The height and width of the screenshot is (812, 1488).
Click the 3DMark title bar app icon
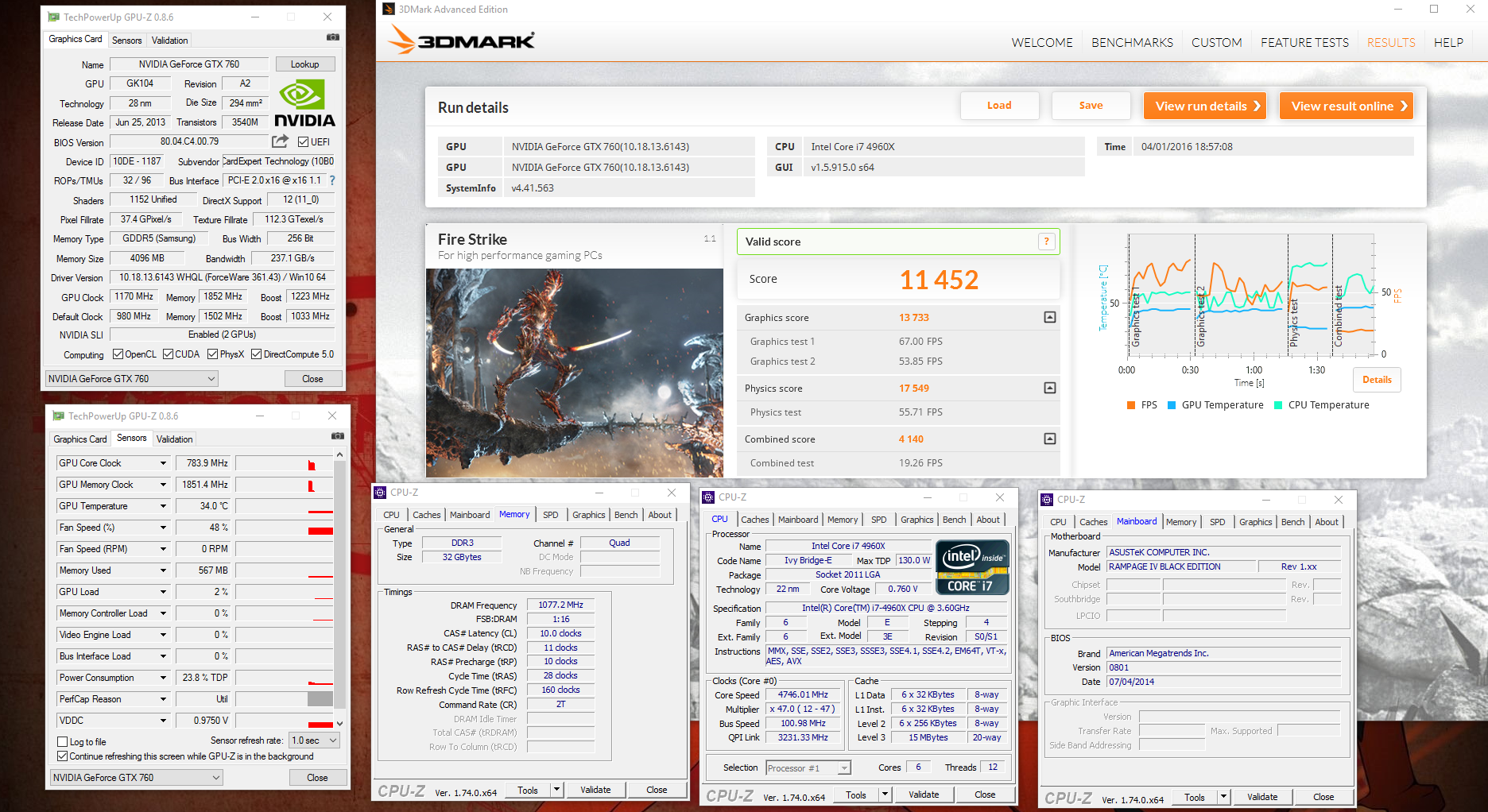tap(389, 9)
